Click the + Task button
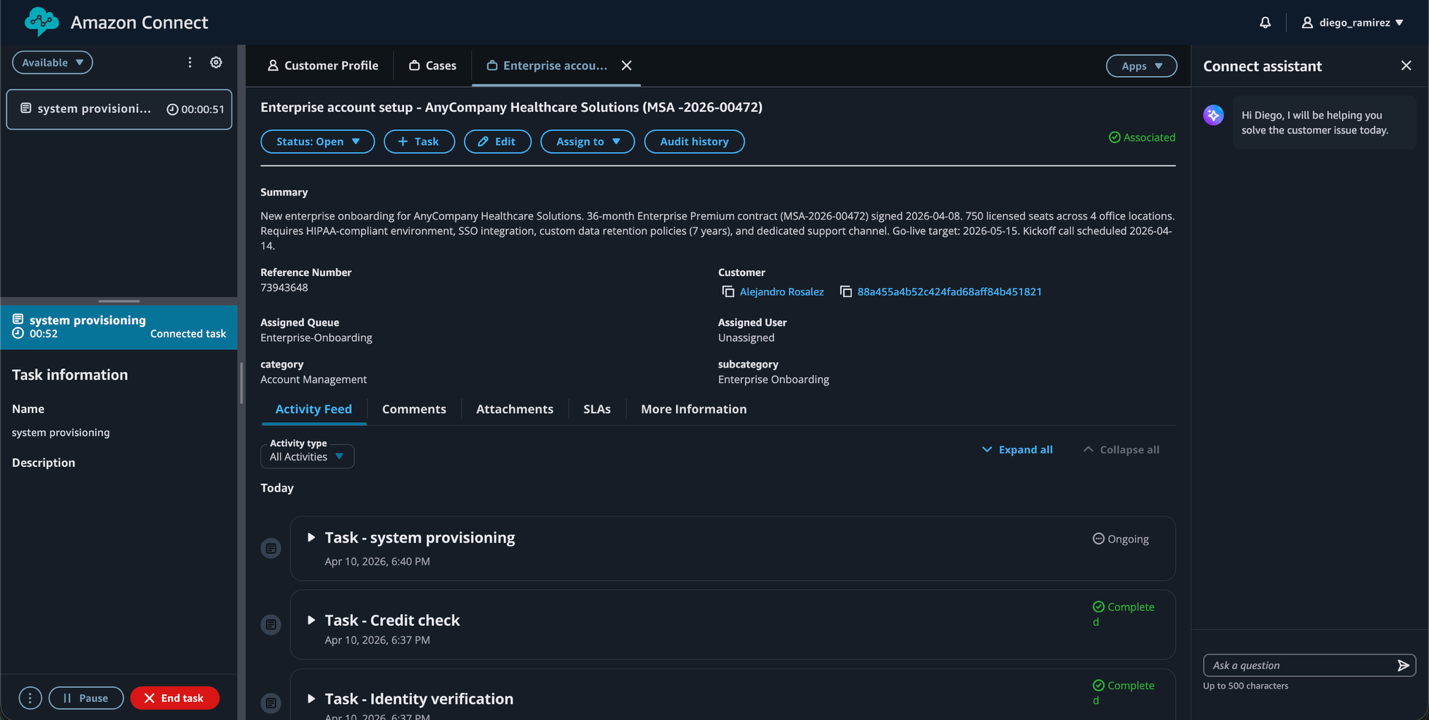This screenshot has width=1429, height=720. [x=419, y=142]
